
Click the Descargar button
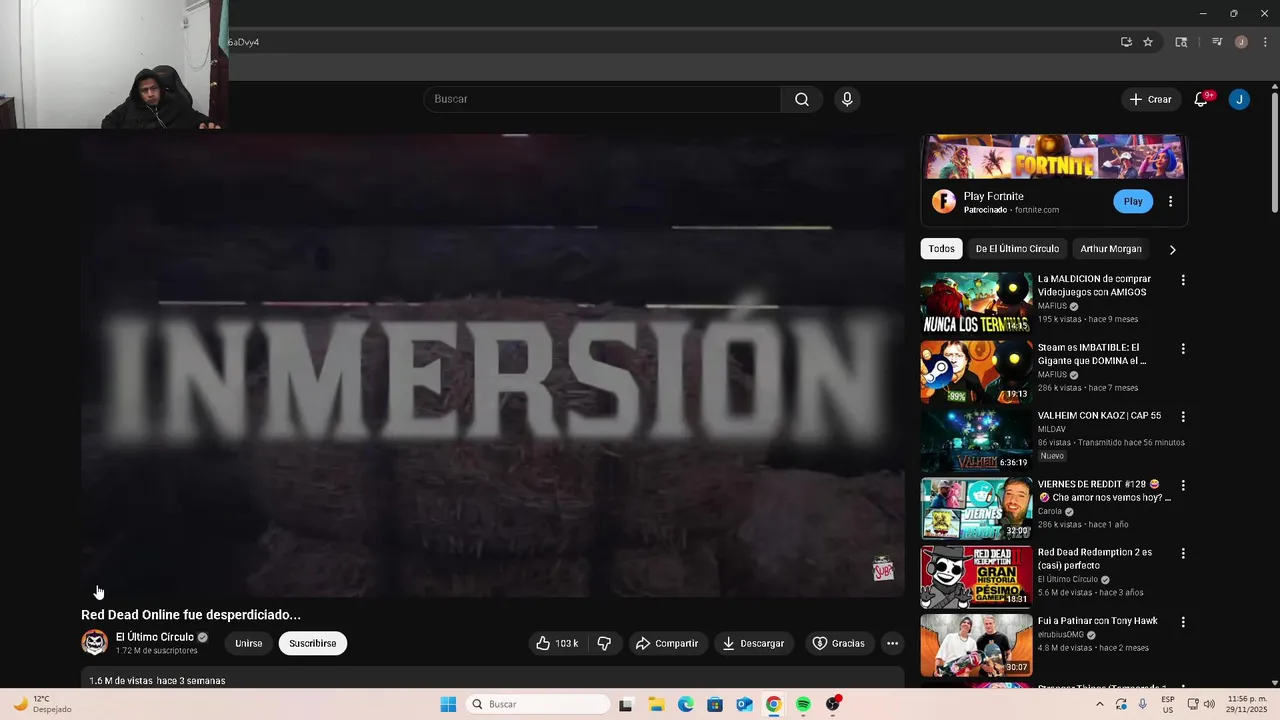(x=754, y=643)
